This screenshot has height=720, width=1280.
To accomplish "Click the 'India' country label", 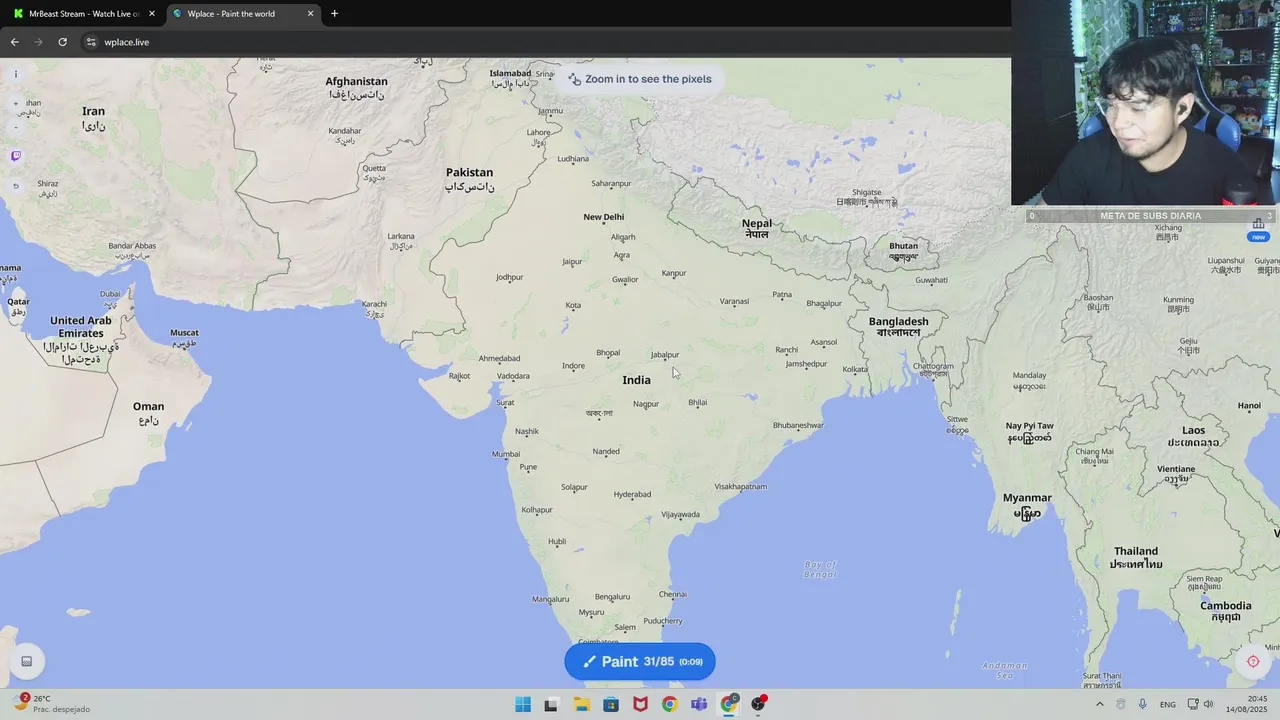I will click(x=636, y=380).
